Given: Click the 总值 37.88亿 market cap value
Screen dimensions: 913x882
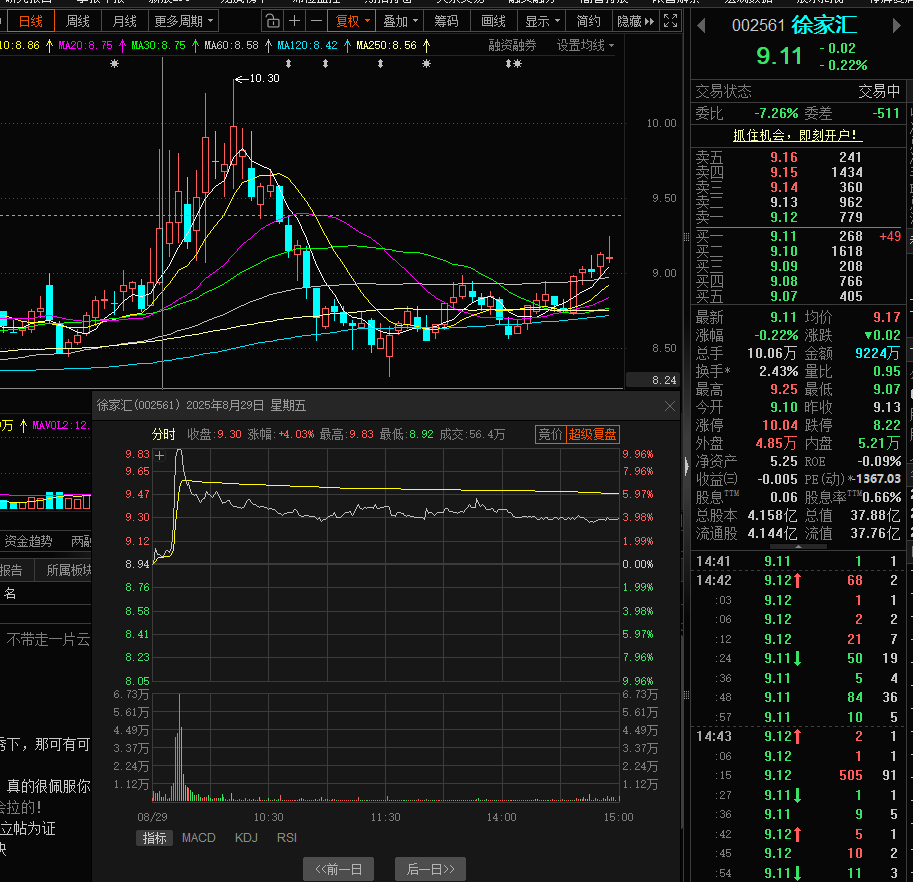Looking at the screenshot, I should pos(876,516).
